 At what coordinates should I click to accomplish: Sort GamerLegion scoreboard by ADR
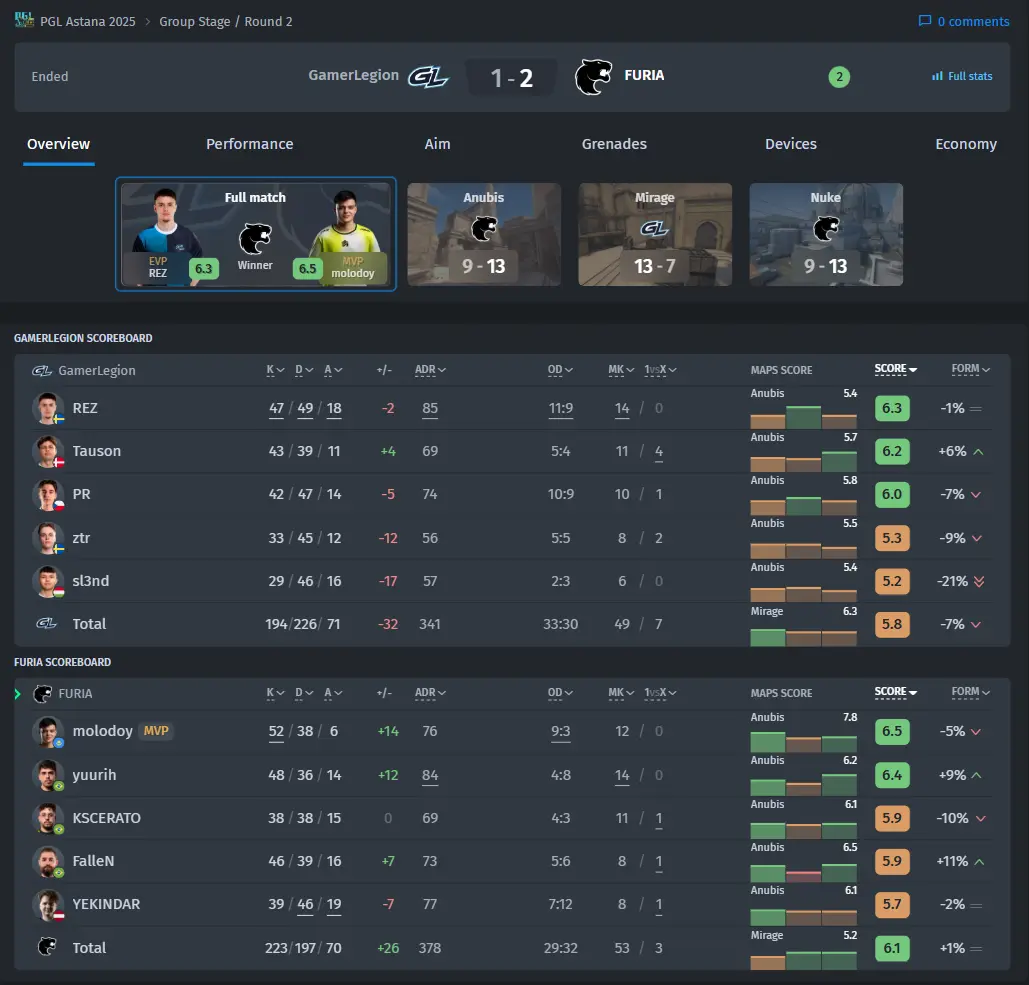[x=430, y=370]
